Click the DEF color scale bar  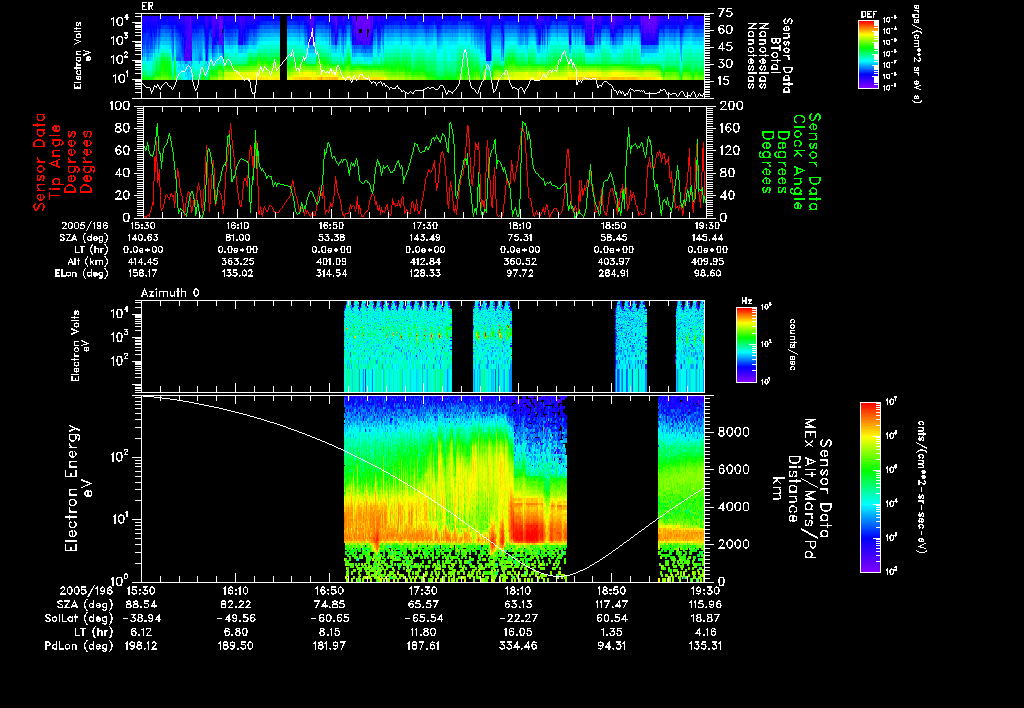[868, 54]
